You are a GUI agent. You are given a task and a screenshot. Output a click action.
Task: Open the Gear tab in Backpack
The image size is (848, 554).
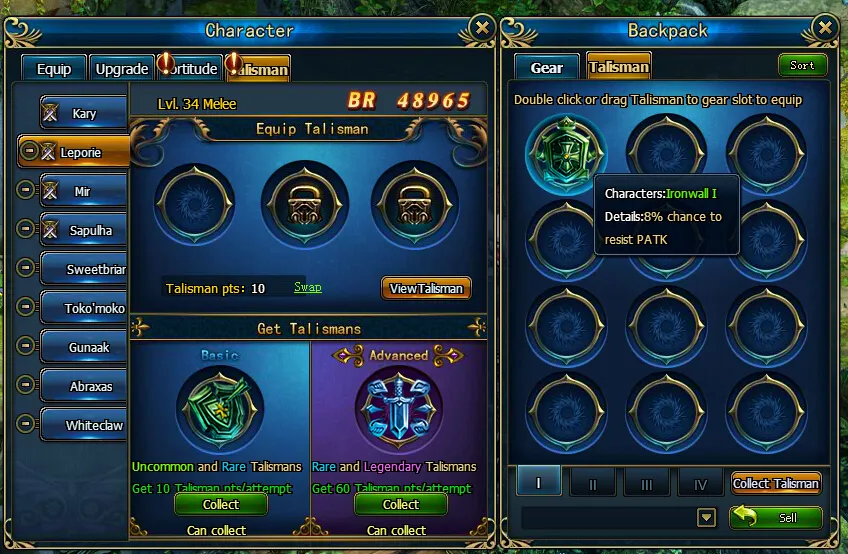point(547,68)
